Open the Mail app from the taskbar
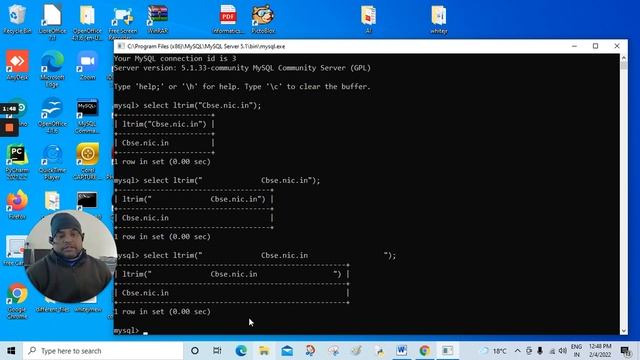Image resolution: width=640 pixels, height=360 pixels. [x=287, y=351]
